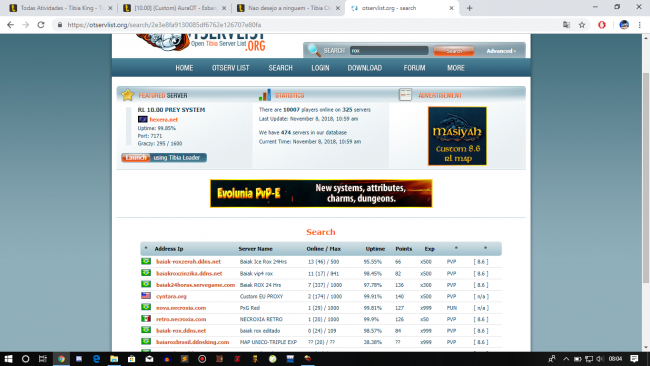Open the Opera extension icon in toolbar

(601, 25)
